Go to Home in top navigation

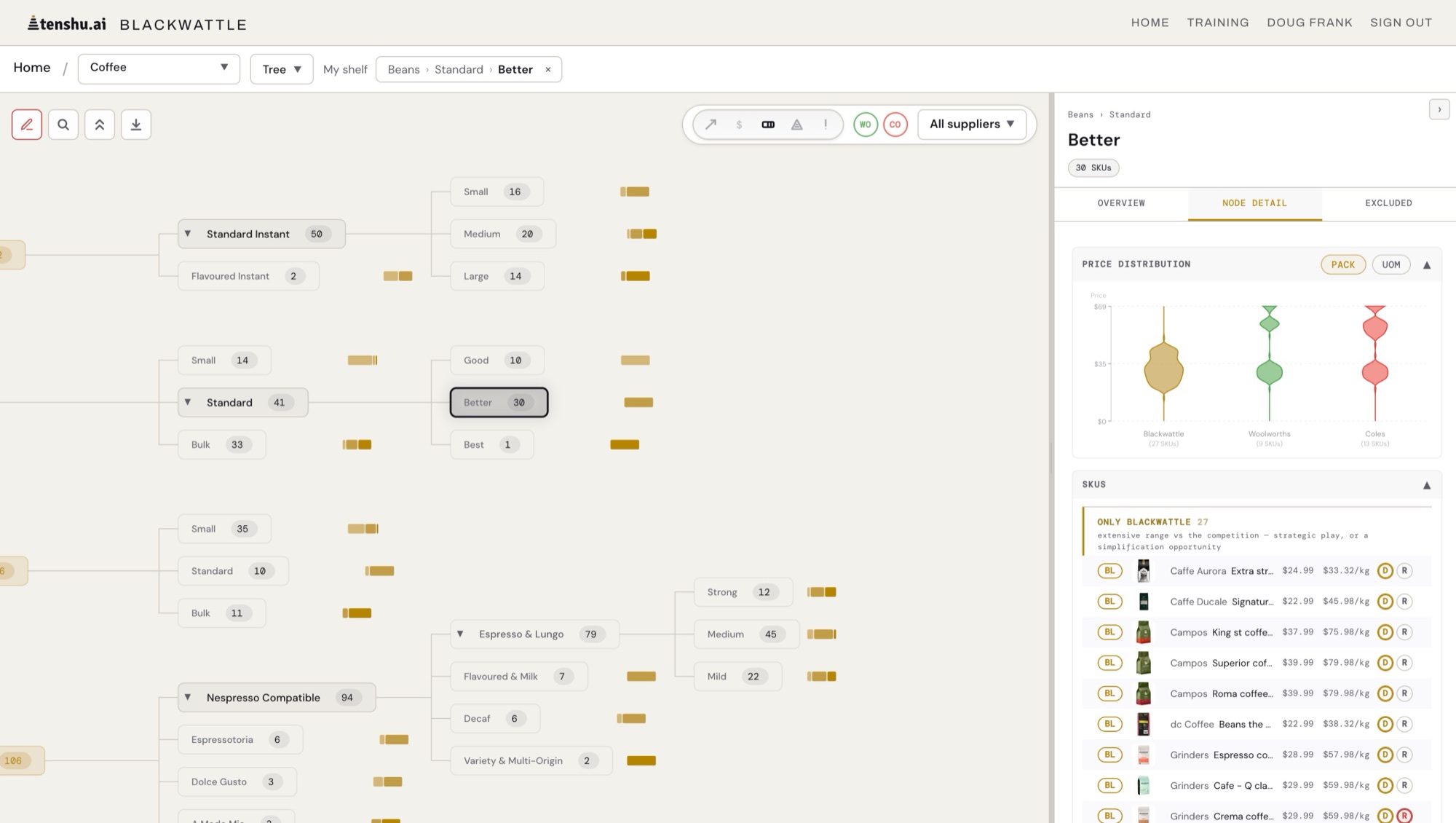(x=1150, y=23)
